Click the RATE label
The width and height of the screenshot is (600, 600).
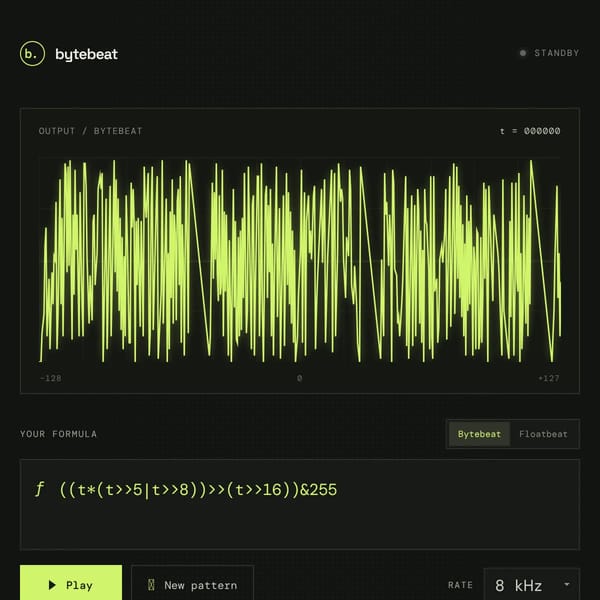pyautogui.click(x=460, y=585)
